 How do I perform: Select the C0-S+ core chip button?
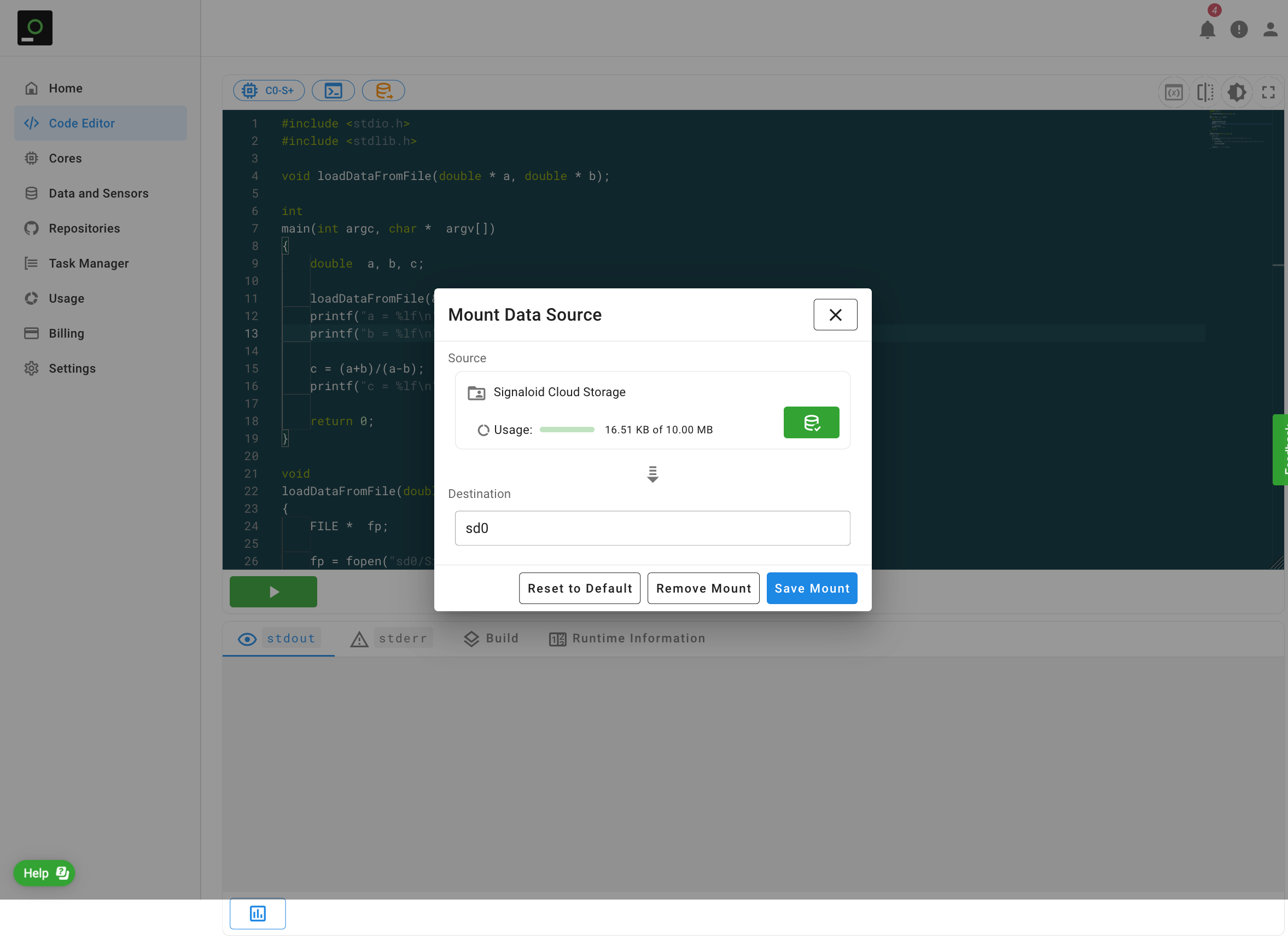coord(269,90)
